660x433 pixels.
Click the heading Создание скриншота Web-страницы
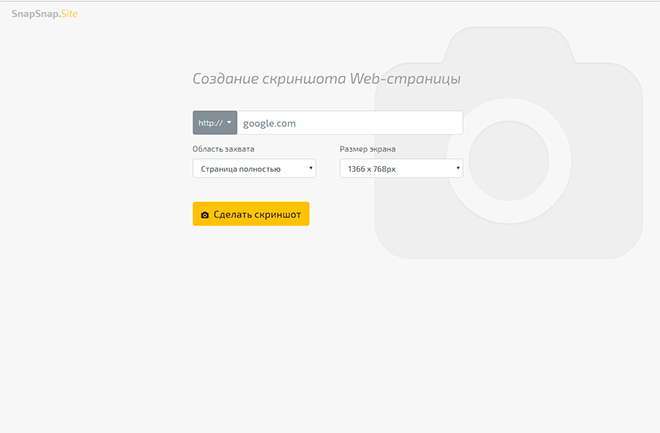327,79
